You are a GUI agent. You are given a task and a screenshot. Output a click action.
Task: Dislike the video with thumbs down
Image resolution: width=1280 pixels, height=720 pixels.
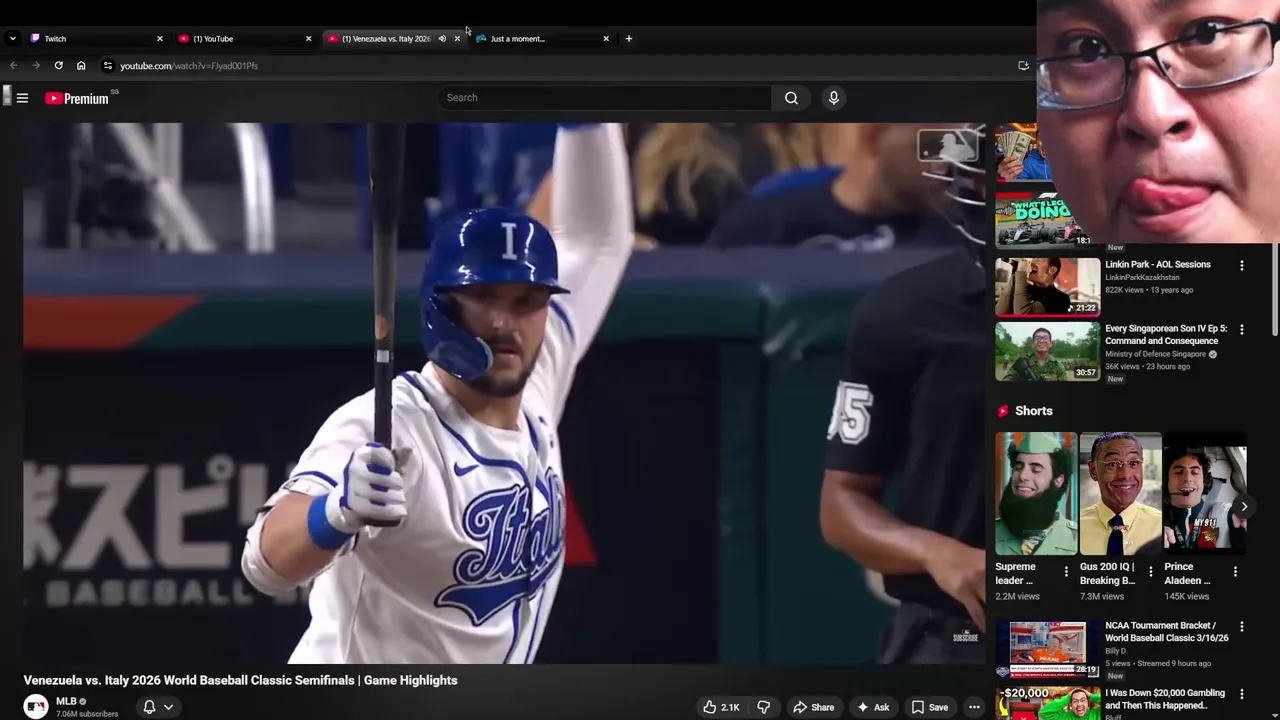(x=763, y=707)
